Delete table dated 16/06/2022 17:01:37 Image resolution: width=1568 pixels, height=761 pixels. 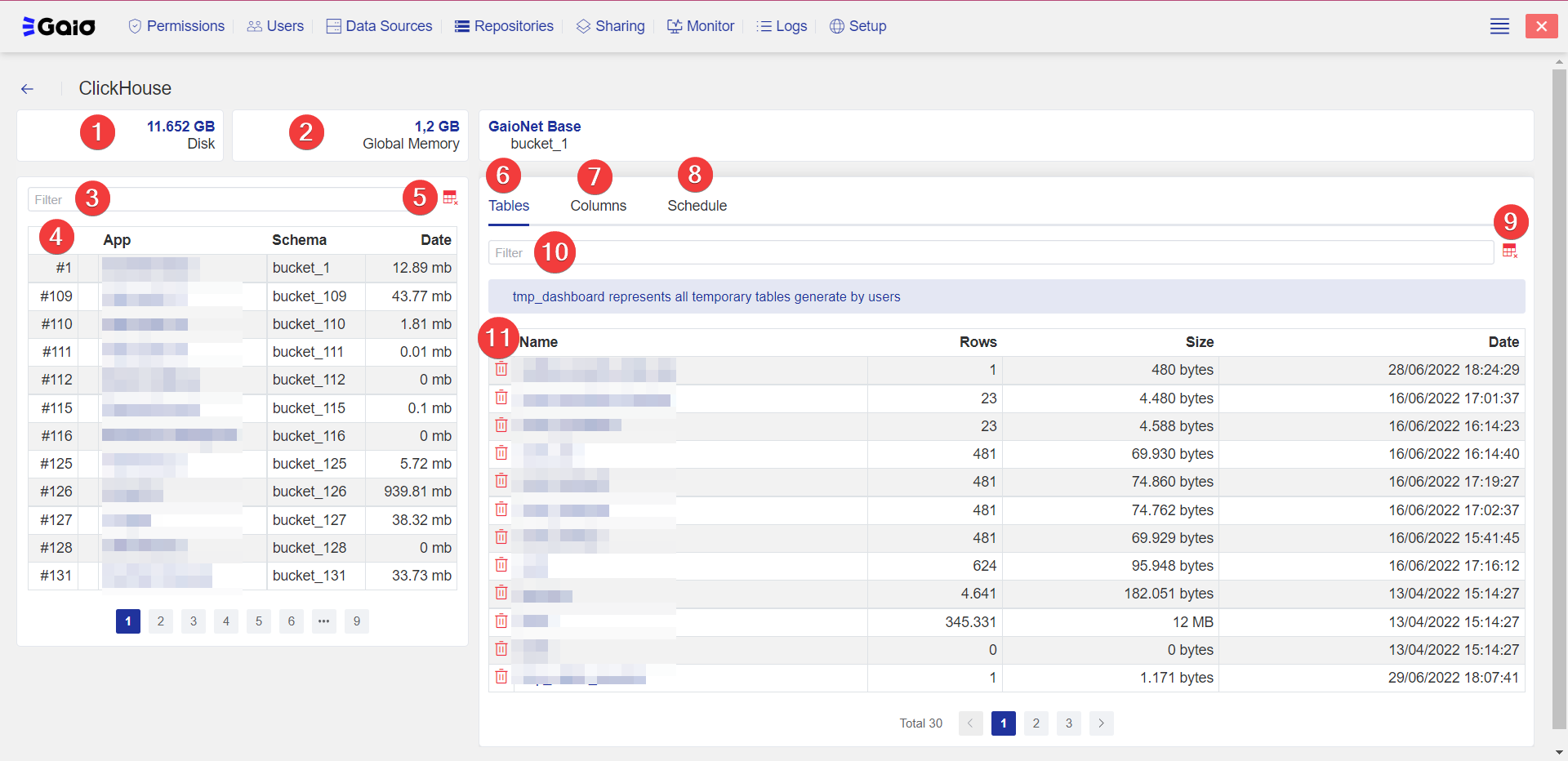pos(501,398)
